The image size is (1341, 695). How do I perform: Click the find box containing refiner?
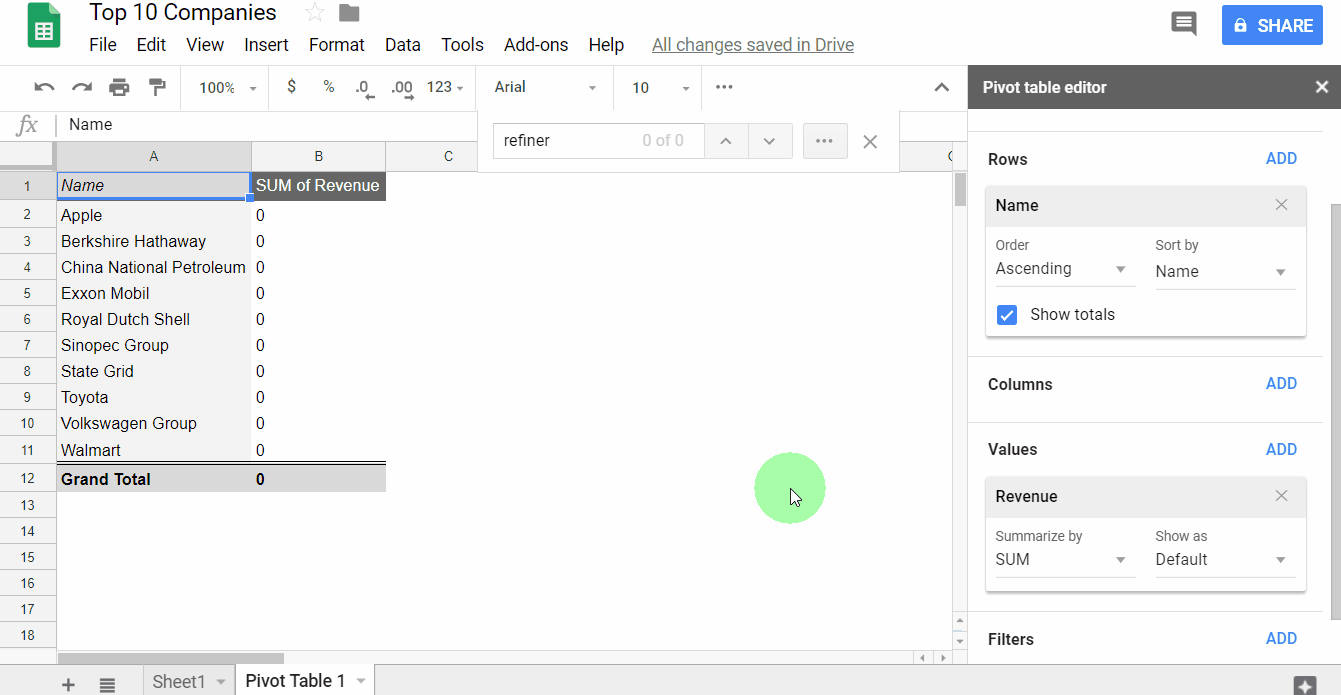[x=598, y=141]
